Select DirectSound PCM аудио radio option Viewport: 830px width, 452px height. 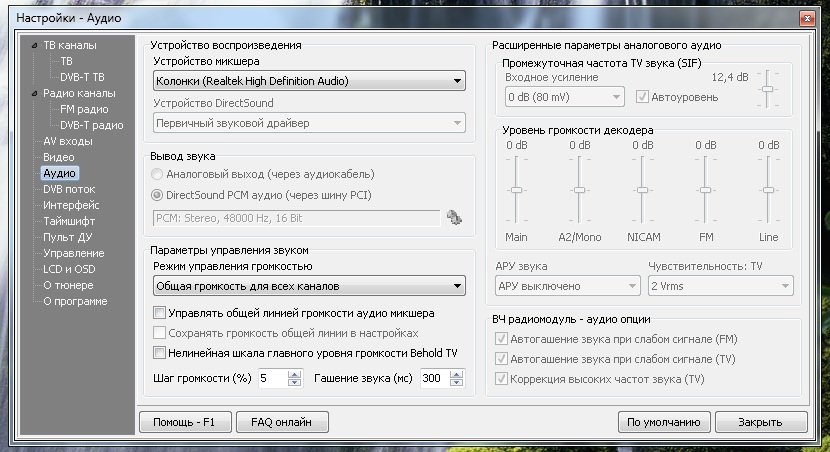(157, 196)
